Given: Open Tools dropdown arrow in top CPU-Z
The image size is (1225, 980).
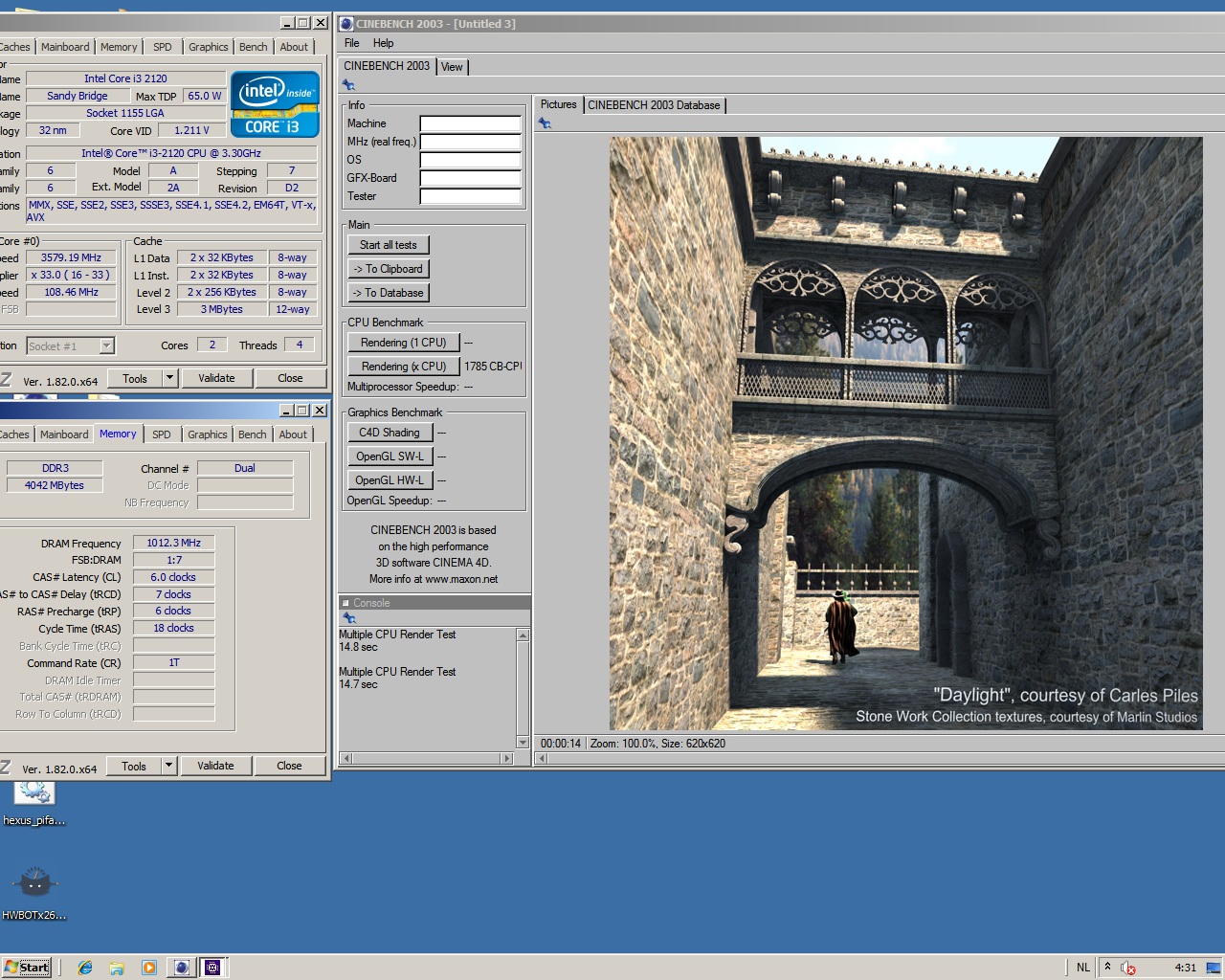Looking at the screenshot, I should click(x=170, y=378).
